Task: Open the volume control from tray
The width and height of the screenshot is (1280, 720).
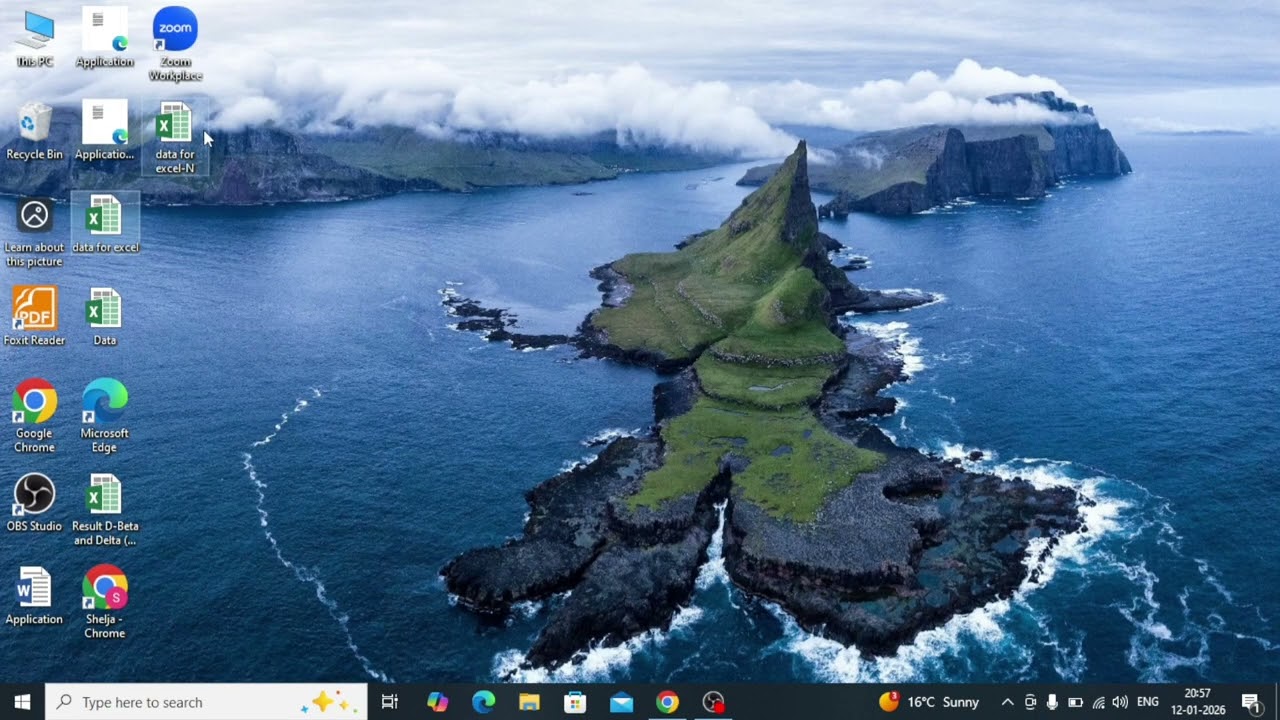Action: [1120, 702]
